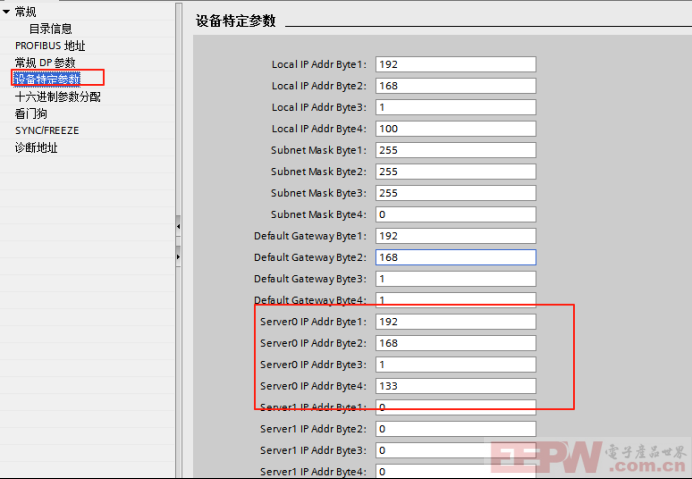Click the Local IP Addr Byte1 label
Viewport: 692px width, 479px height.
pyautogui.click(x=319, y=64)
